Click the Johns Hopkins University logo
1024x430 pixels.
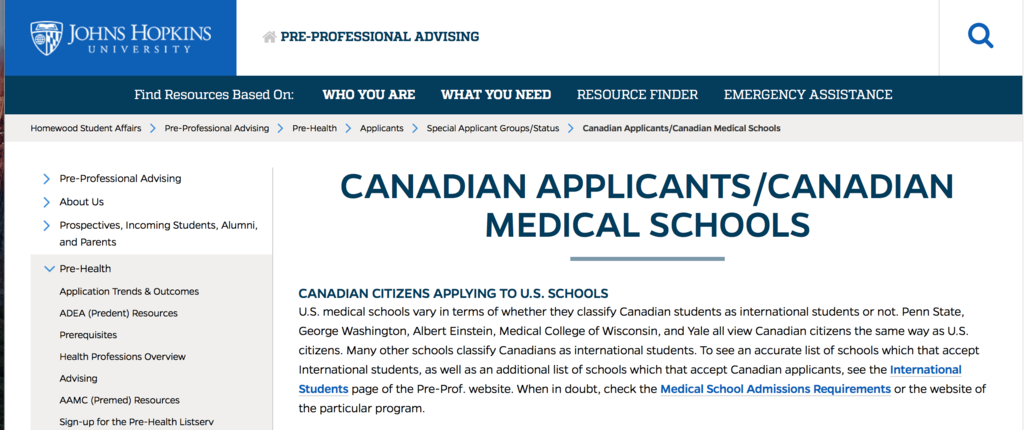(x=121, y=37)
